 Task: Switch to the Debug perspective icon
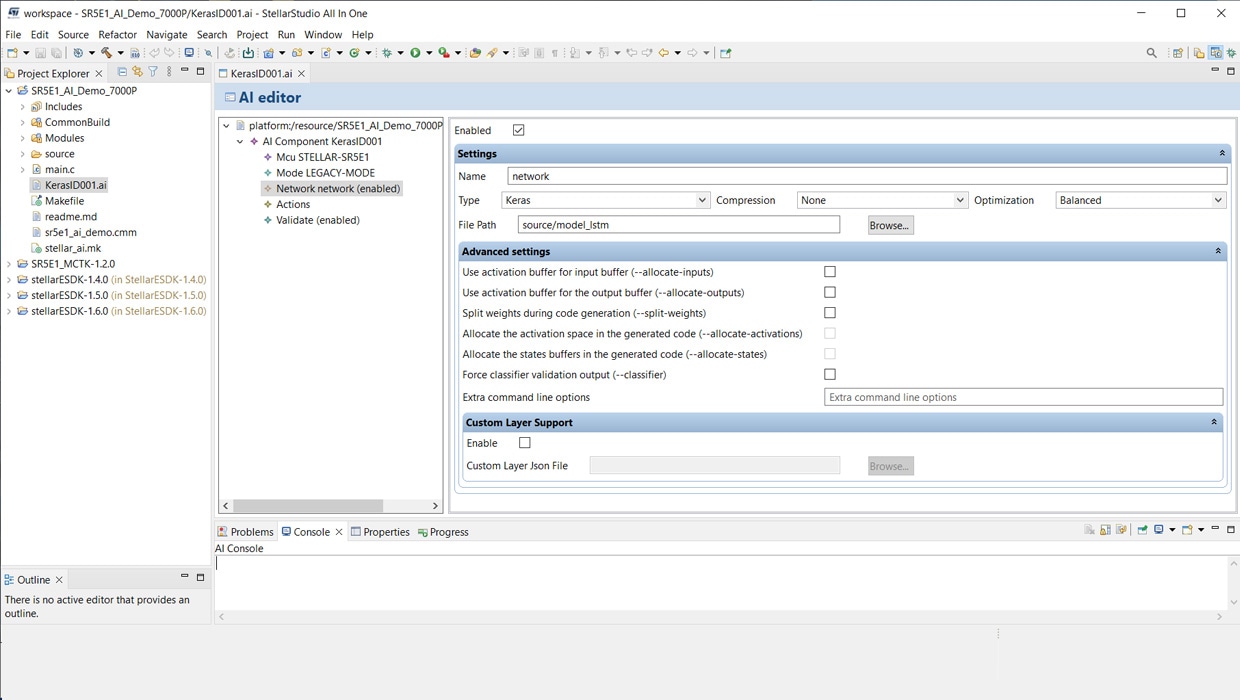[1231, 53]
